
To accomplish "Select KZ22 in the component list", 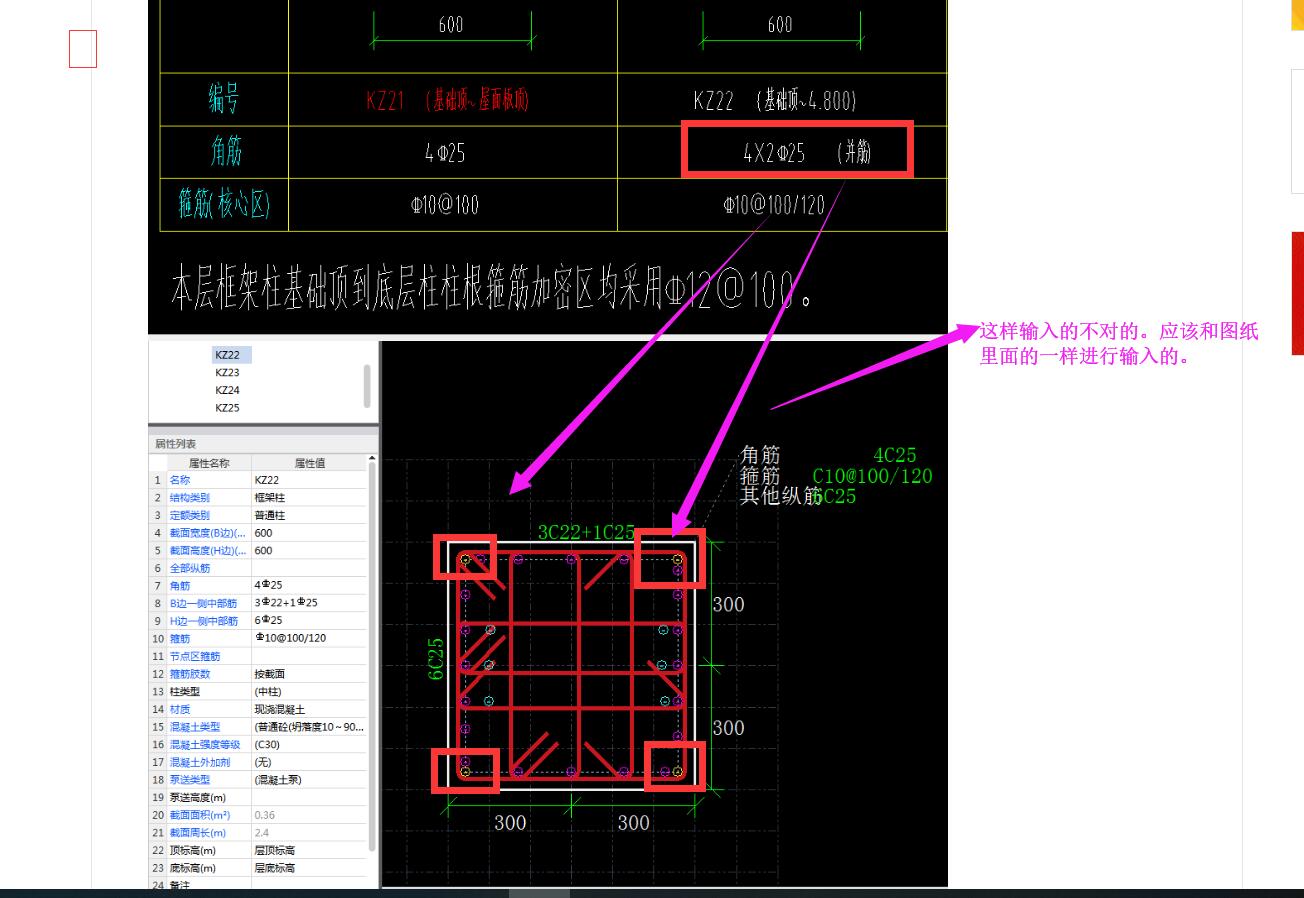I will pyautogui.click(x=228, y=355).
